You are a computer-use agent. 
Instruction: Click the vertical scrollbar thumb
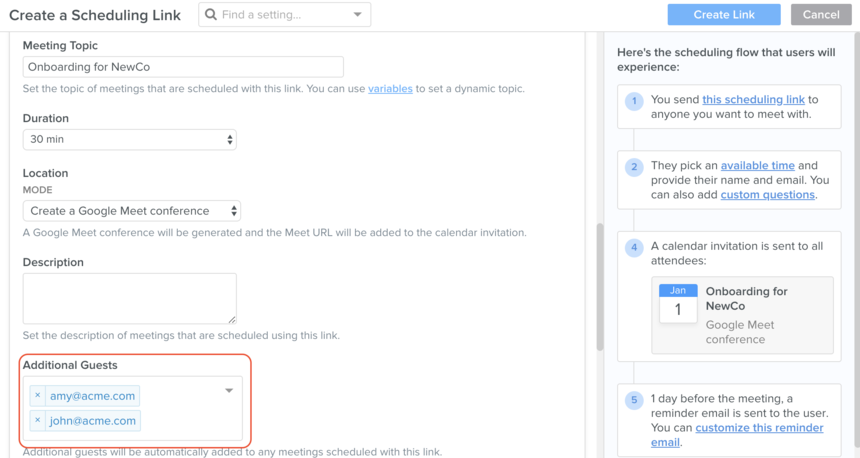point(599,286)
